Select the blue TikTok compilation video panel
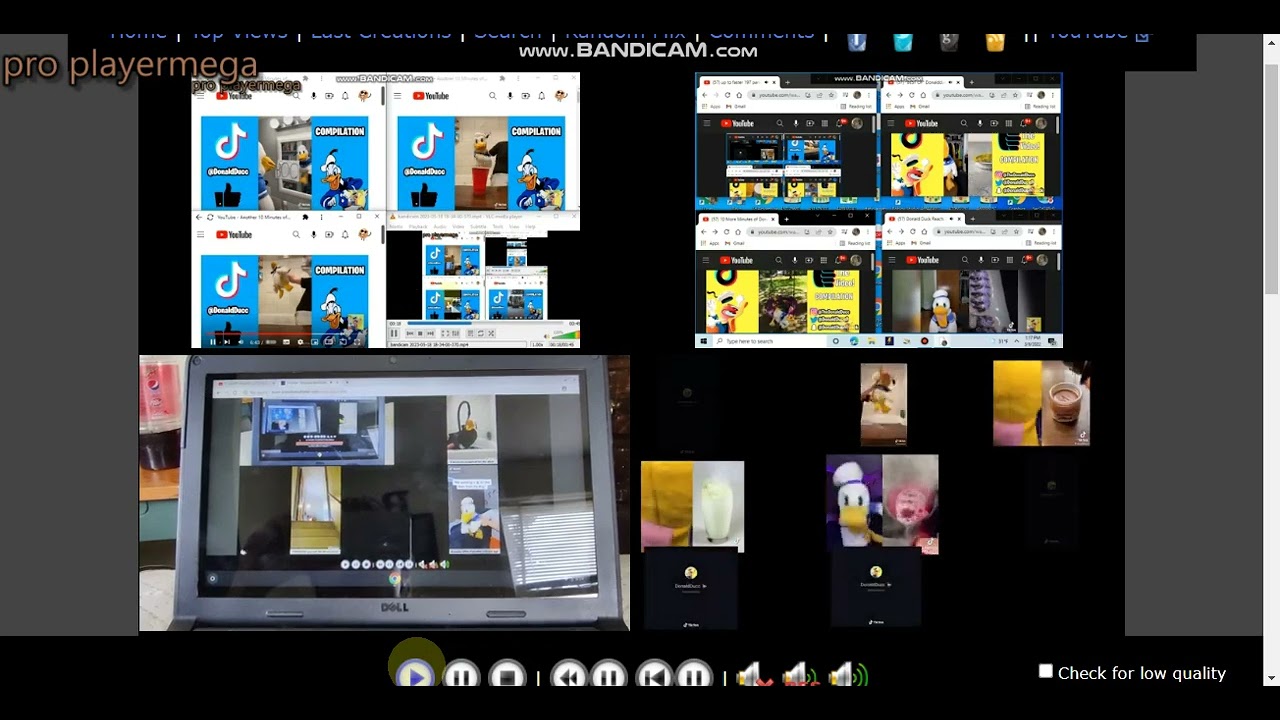 click(x=385, y=210)
